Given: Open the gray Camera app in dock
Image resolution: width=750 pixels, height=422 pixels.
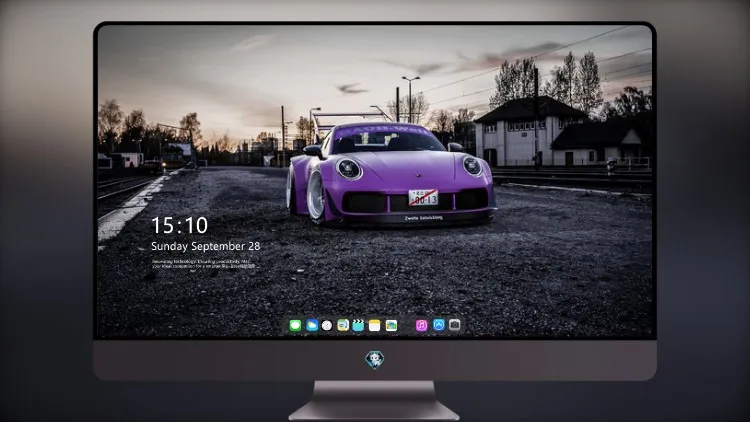Looking at the screenshot, I should (455, 325).
